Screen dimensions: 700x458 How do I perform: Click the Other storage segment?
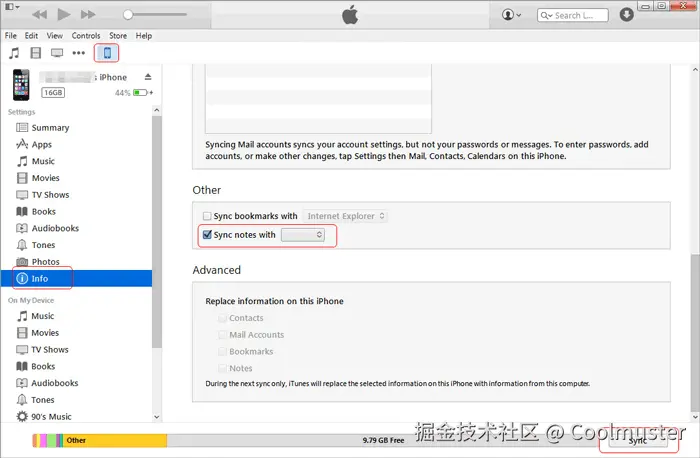pyautogui.click(x=115, y=441)
